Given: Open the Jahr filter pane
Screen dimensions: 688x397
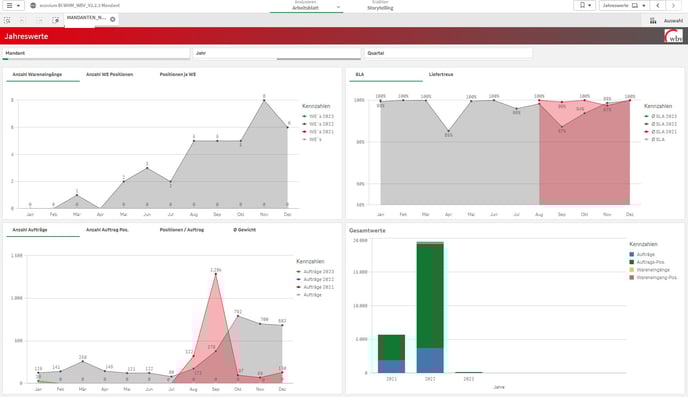Looking at the screenshot, I should pyautogui.click(x=277, y=53).
